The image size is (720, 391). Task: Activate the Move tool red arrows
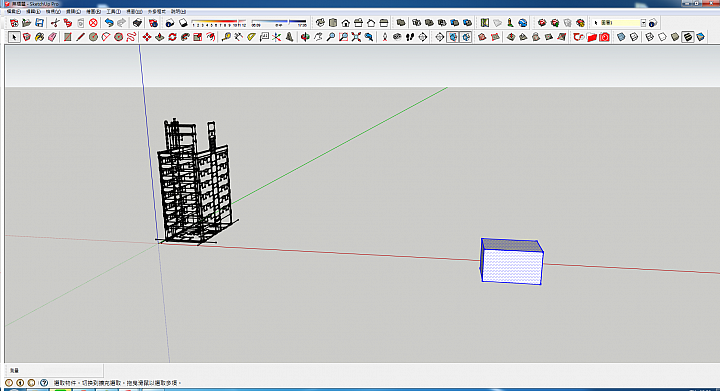pos(147,37)
